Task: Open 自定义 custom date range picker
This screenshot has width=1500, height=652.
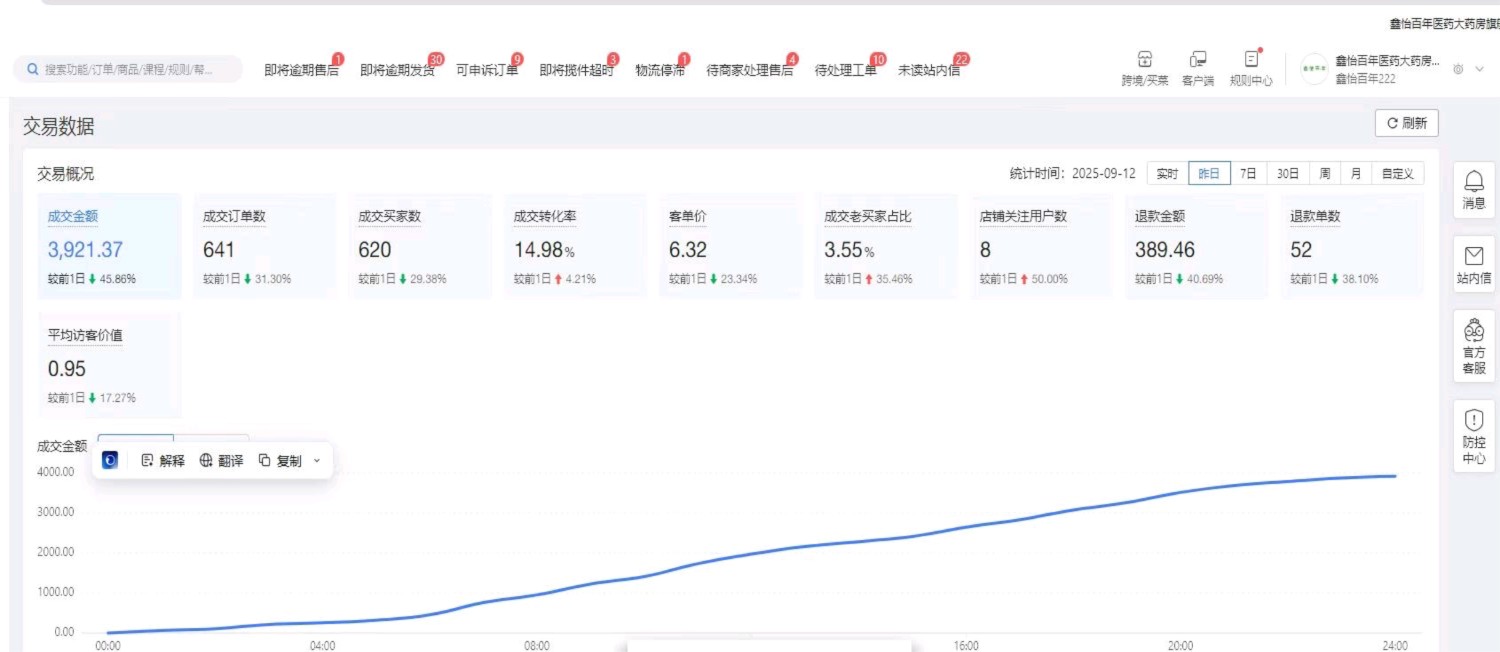Action: (1397, 174)
